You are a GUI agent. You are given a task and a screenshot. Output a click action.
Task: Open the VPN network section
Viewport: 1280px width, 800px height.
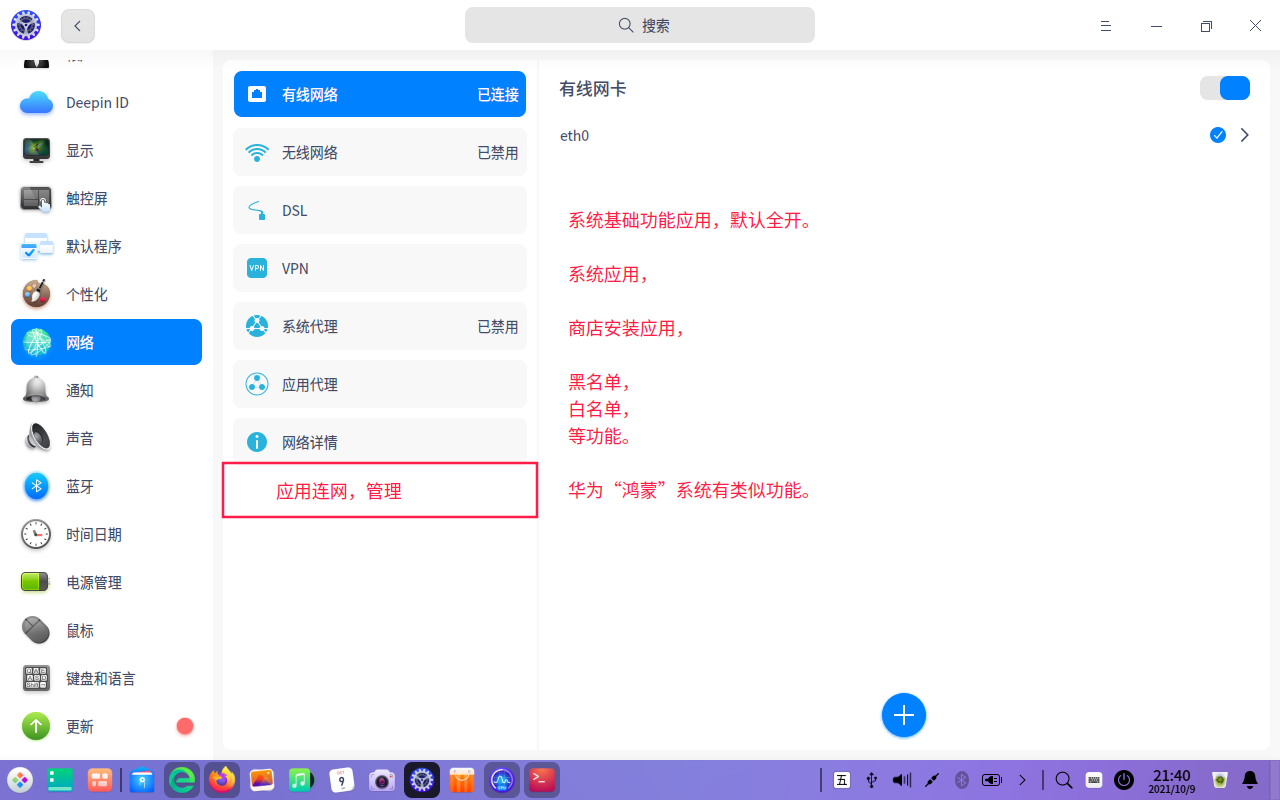[x=380, y=269]
